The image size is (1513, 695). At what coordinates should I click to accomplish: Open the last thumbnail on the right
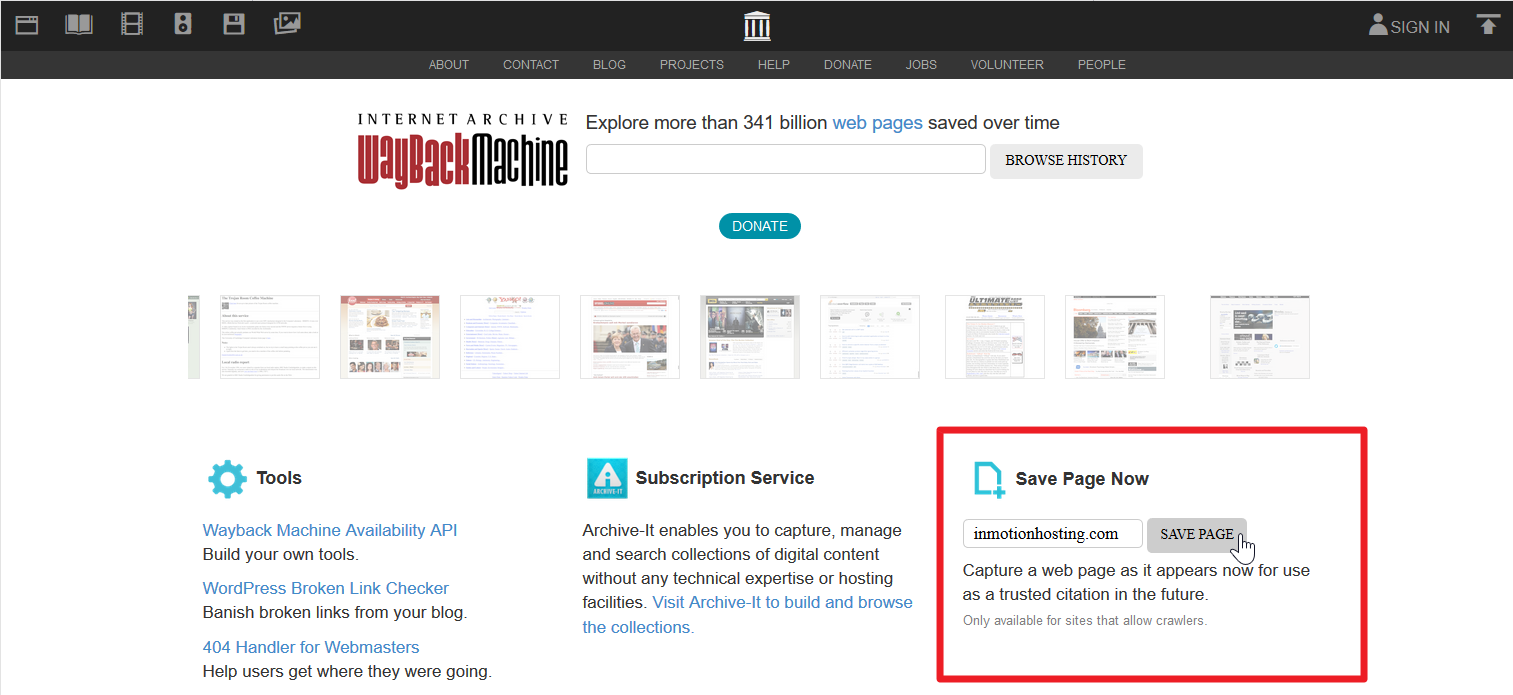pyautogui.click(x=1260, y=337)
